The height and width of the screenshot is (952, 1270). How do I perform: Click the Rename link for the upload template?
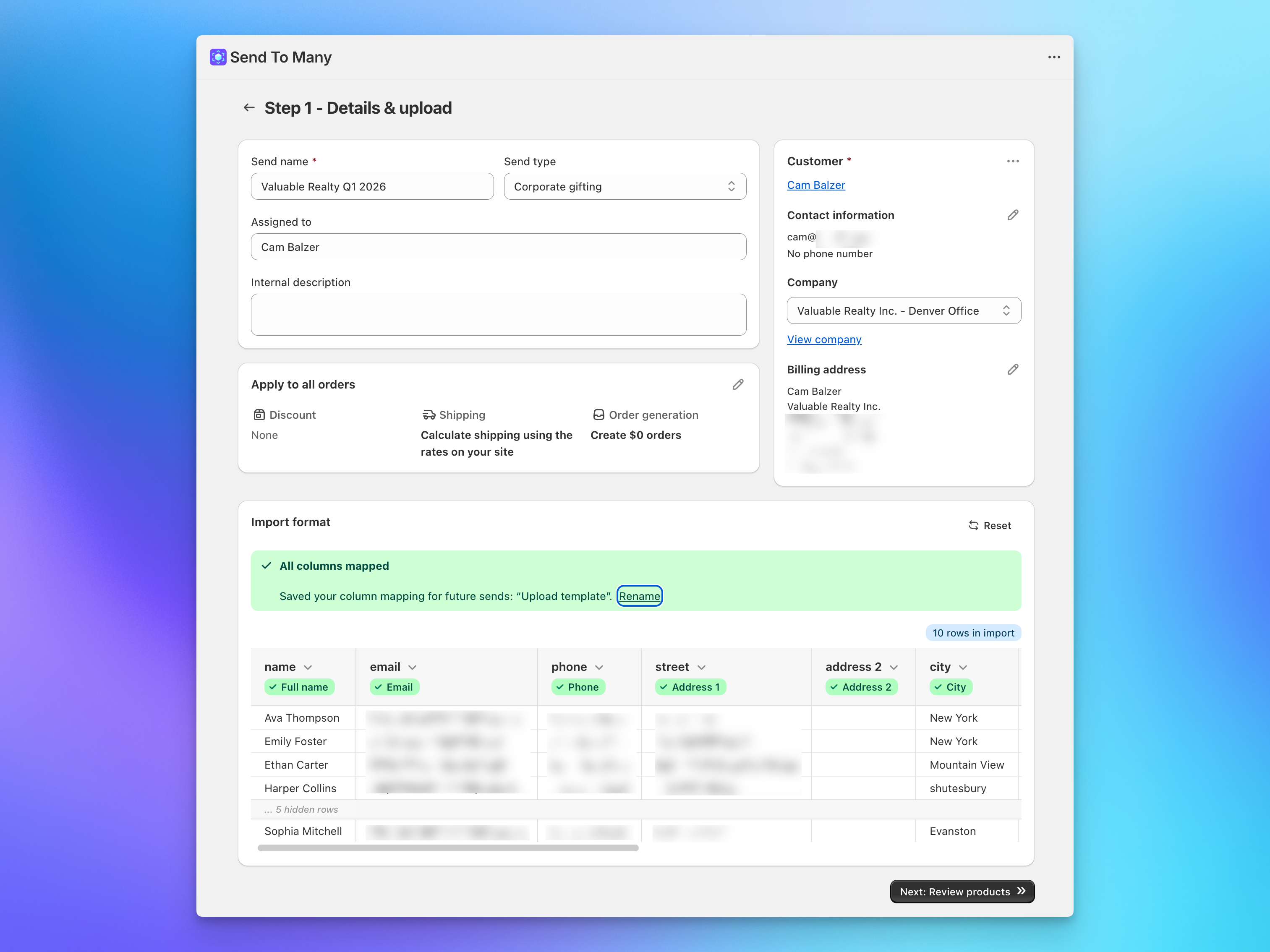[639, 596]
